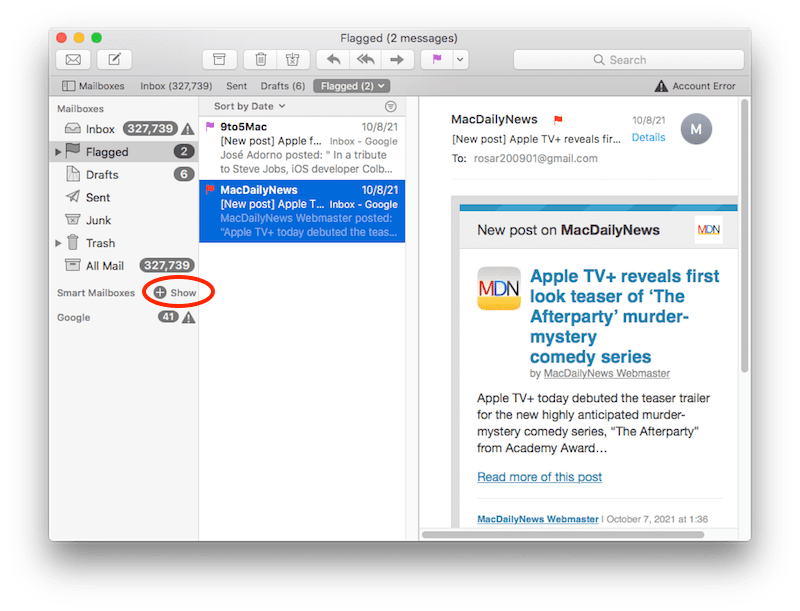The height and width of the screenshot is (611, 800).
Task: Open the Sort by Date menu
Action: coord(246,106)
